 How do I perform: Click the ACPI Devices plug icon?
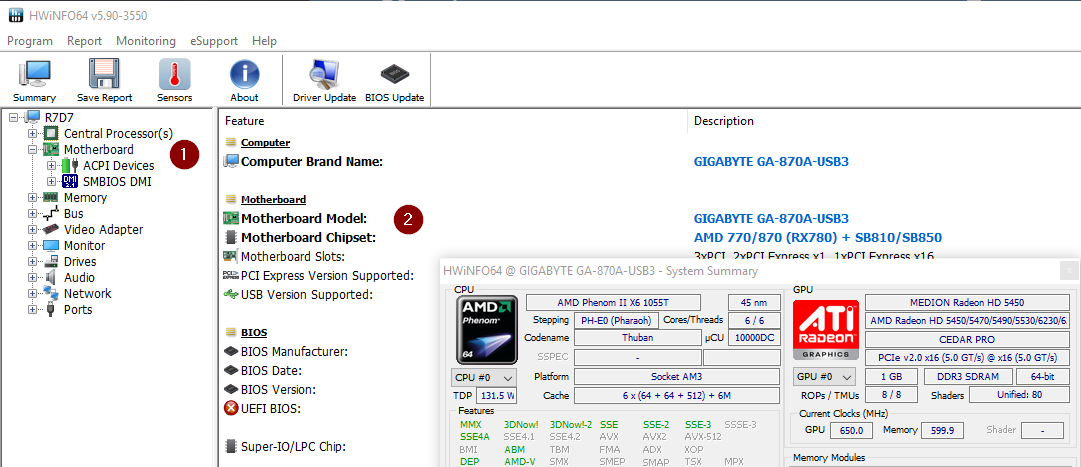pyautogui.click(x=70, y=166)
